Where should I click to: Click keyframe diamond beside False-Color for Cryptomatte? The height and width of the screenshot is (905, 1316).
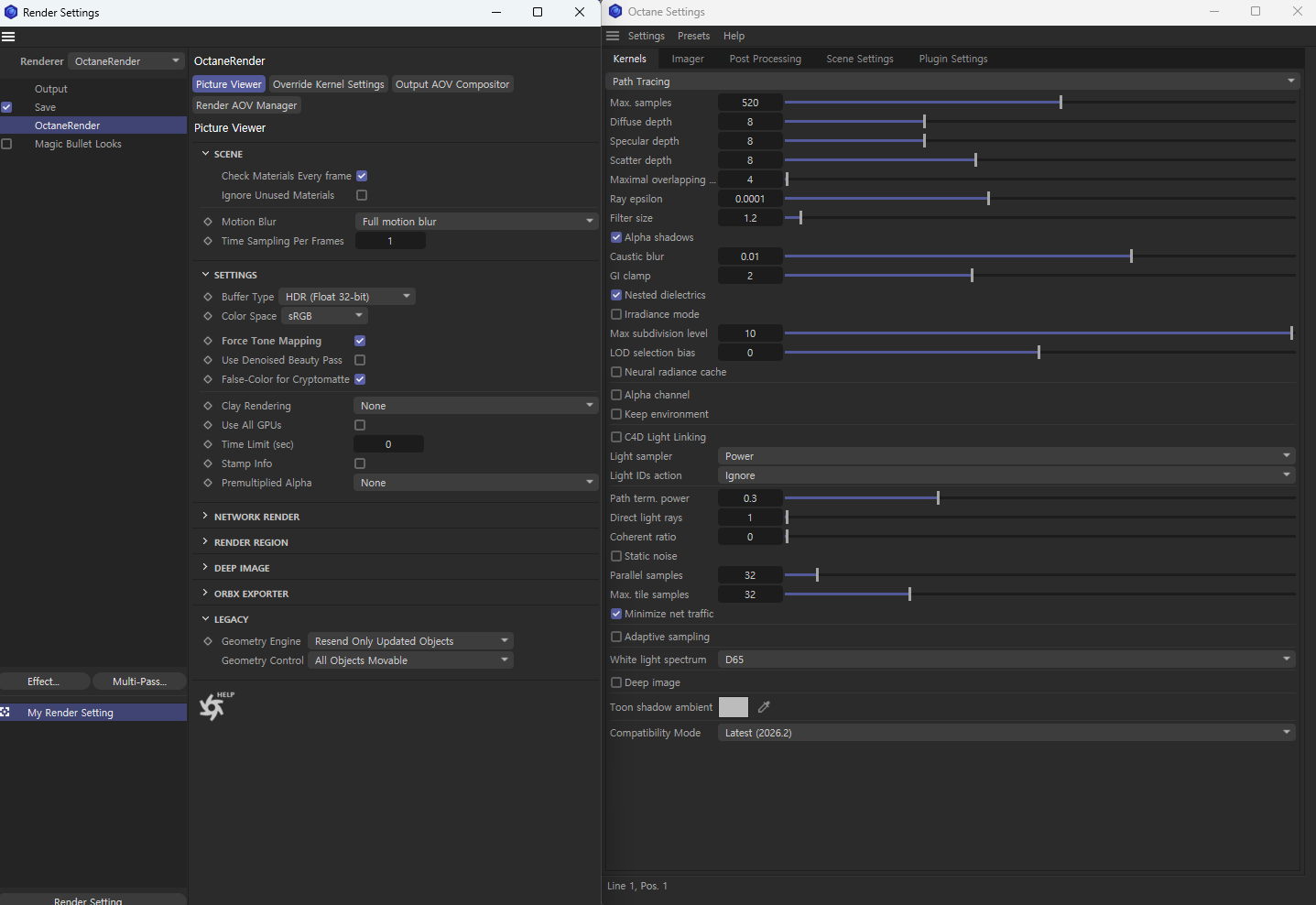pyautogui.click(x=208, y=379)
